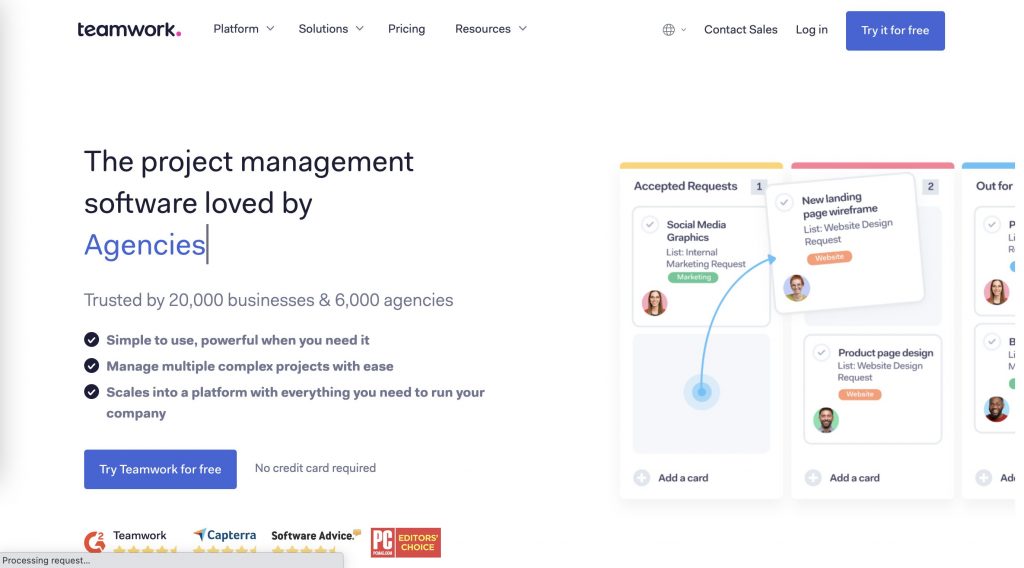The width and height of the screenshot is (1024, 568).
Task: Expand the Platform menu
Action: pos(244,29)
